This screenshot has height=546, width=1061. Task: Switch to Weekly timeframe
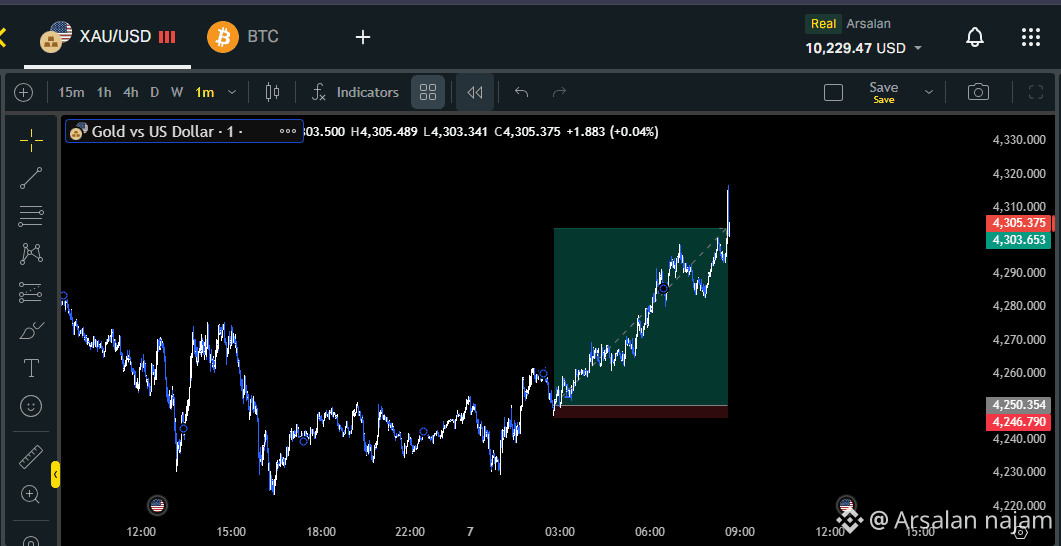[x=177, y=93]
